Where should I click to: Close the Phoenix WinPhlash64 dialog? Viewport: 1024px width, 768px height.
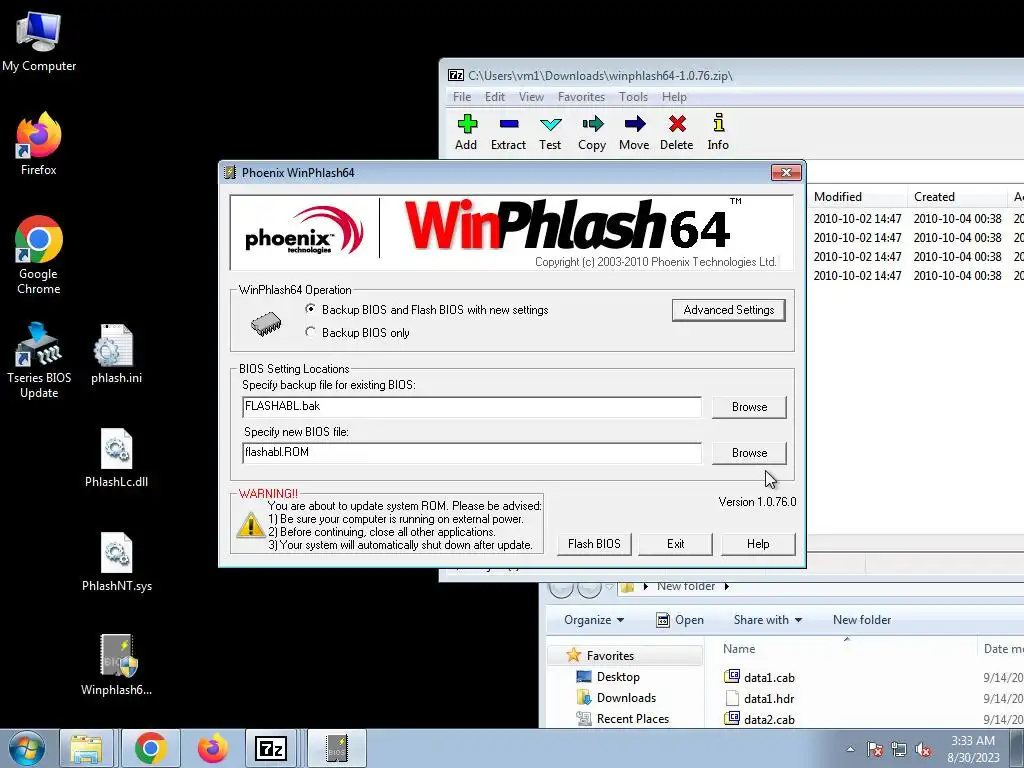pos(786,172)
